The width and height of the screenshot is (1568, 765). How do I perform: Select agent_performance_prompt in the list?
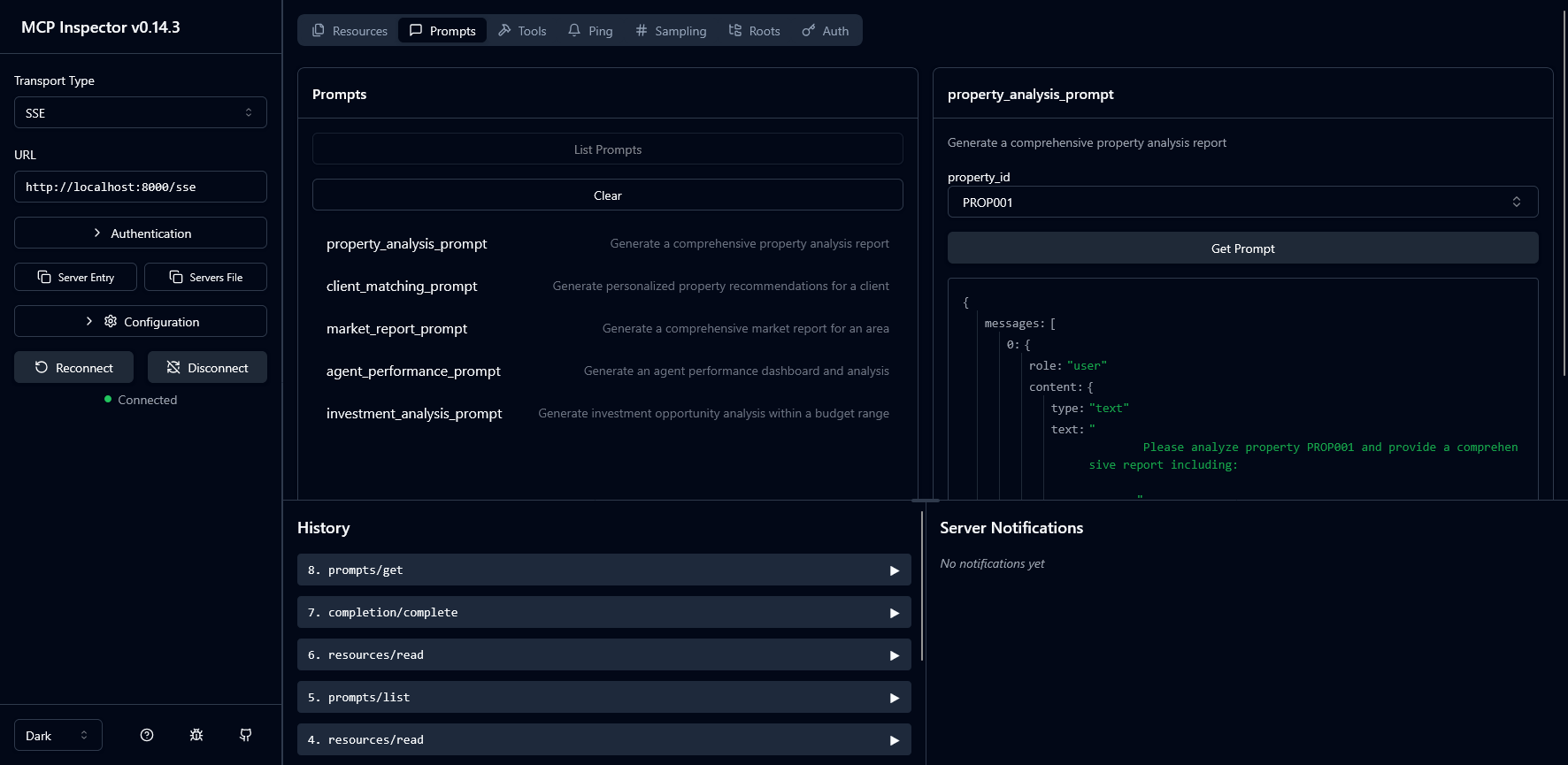click(x=608, y=371)
